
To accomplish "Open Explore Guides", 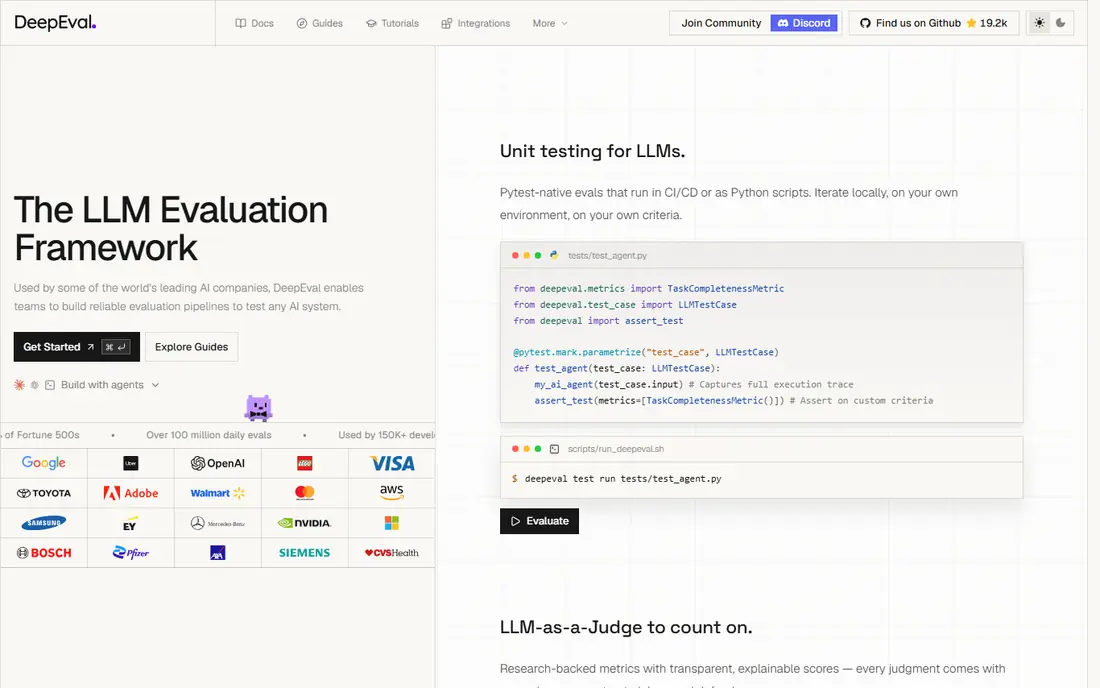I will click(x=192, y=346).
